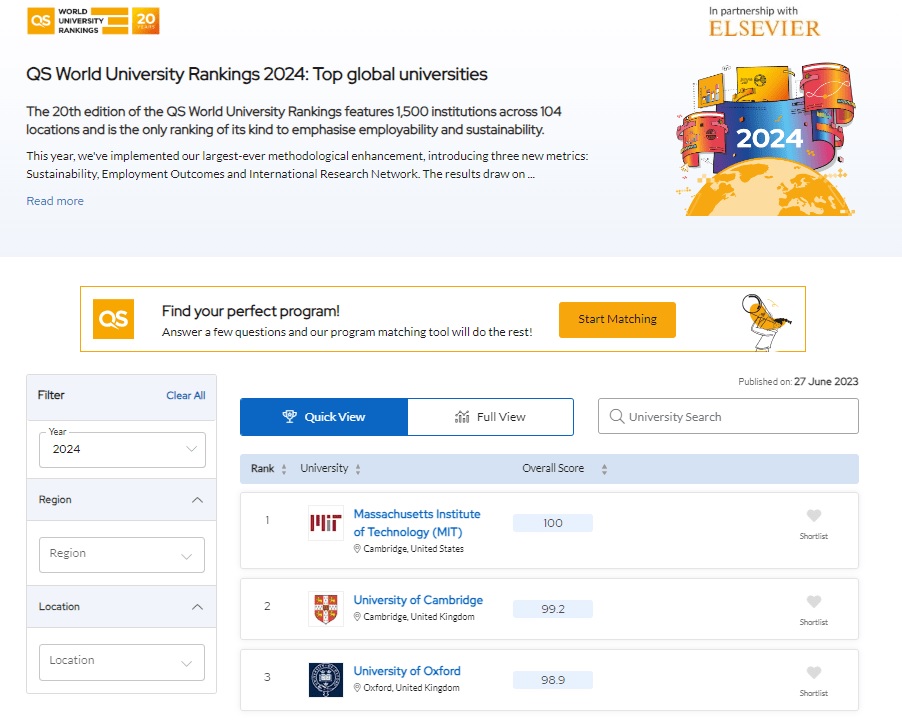Image resolution: width=902 pixels, height=723 pixels.
Task: Toggle shortlist heart for University of Cambridge
Action: (813, 602)
